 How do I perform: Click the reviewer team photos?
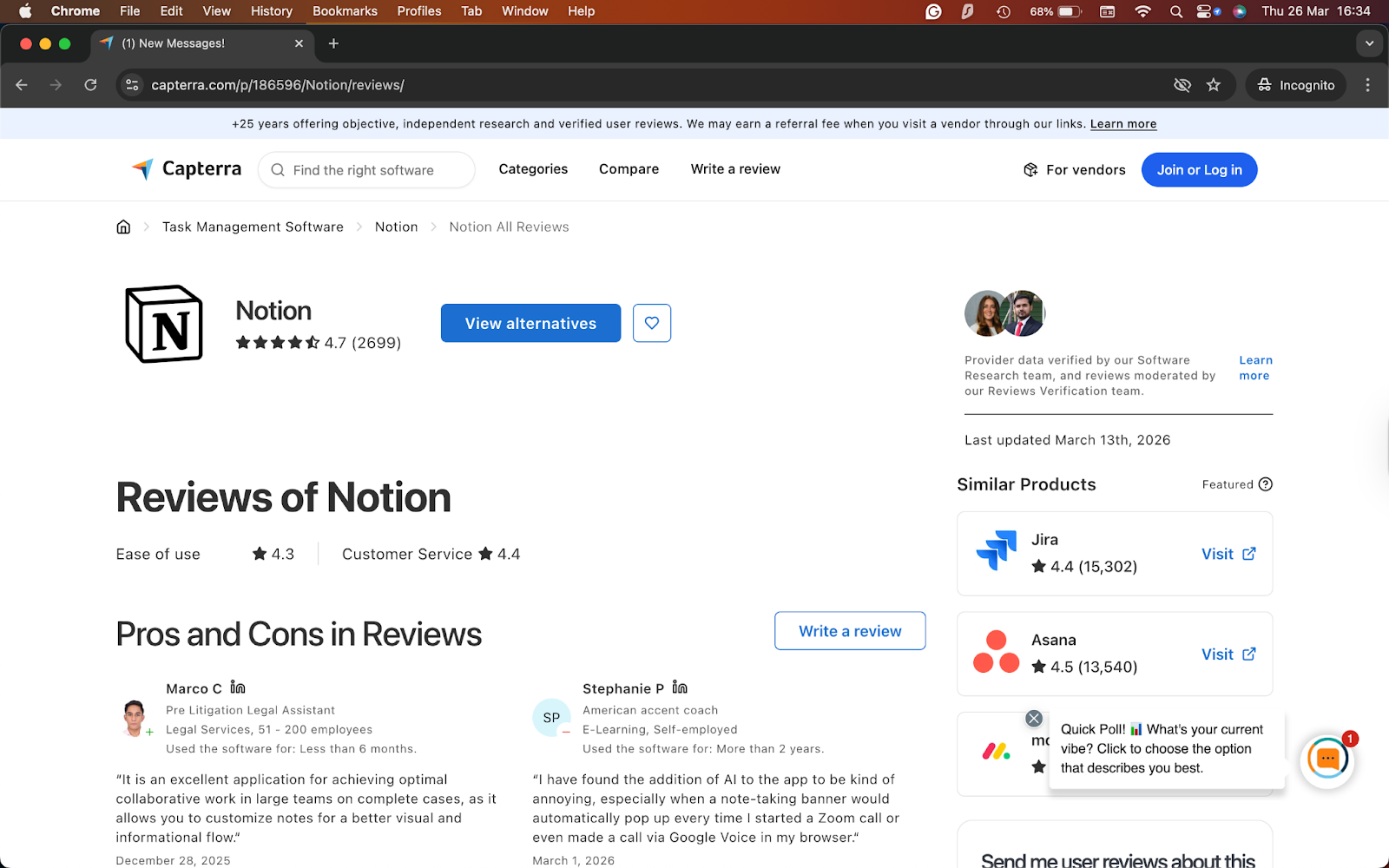(x=1004, y=313)
